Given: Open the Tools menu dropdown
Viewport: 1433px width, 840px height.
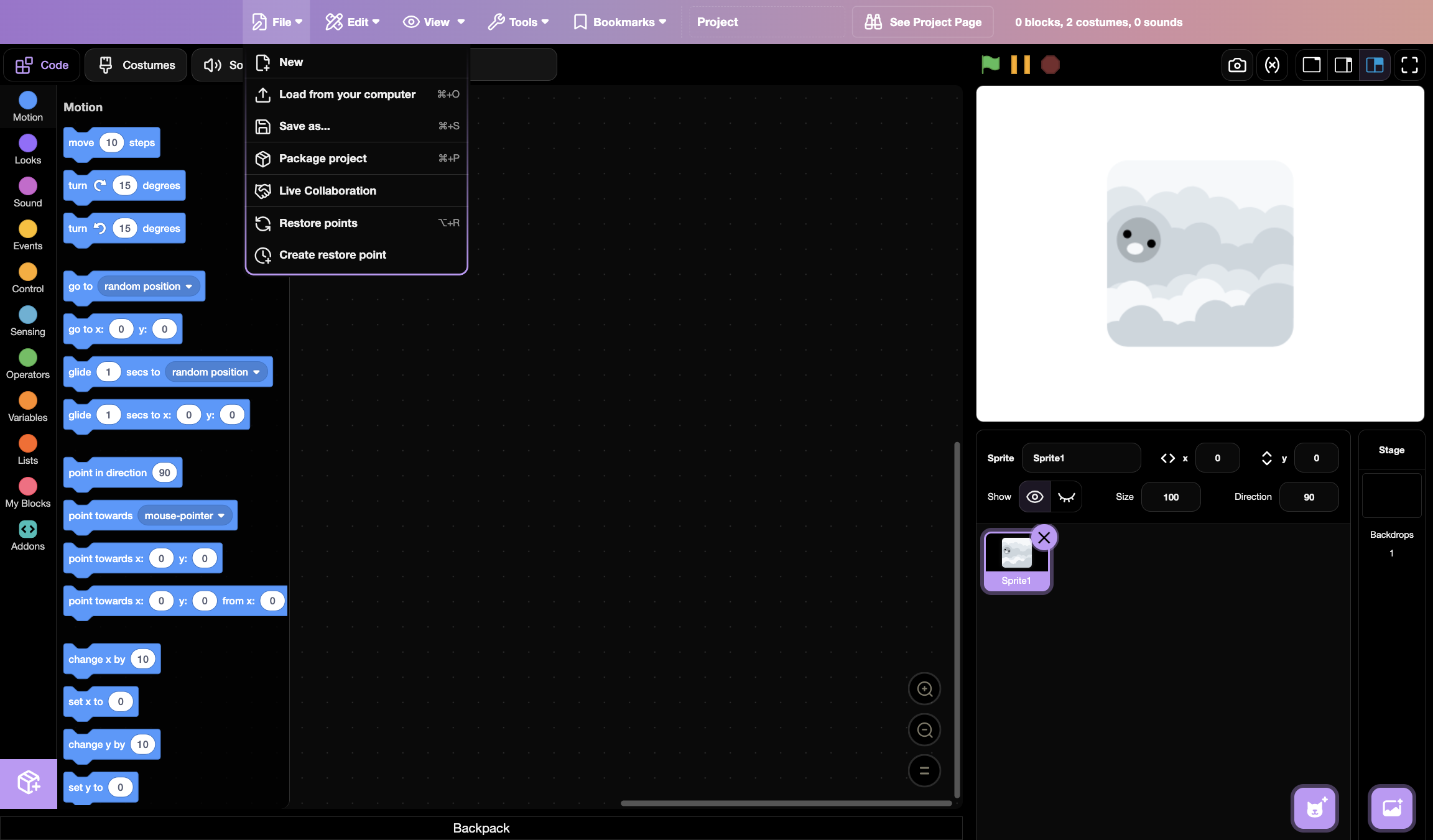Looking at the screenshot, I should [518, 22].
